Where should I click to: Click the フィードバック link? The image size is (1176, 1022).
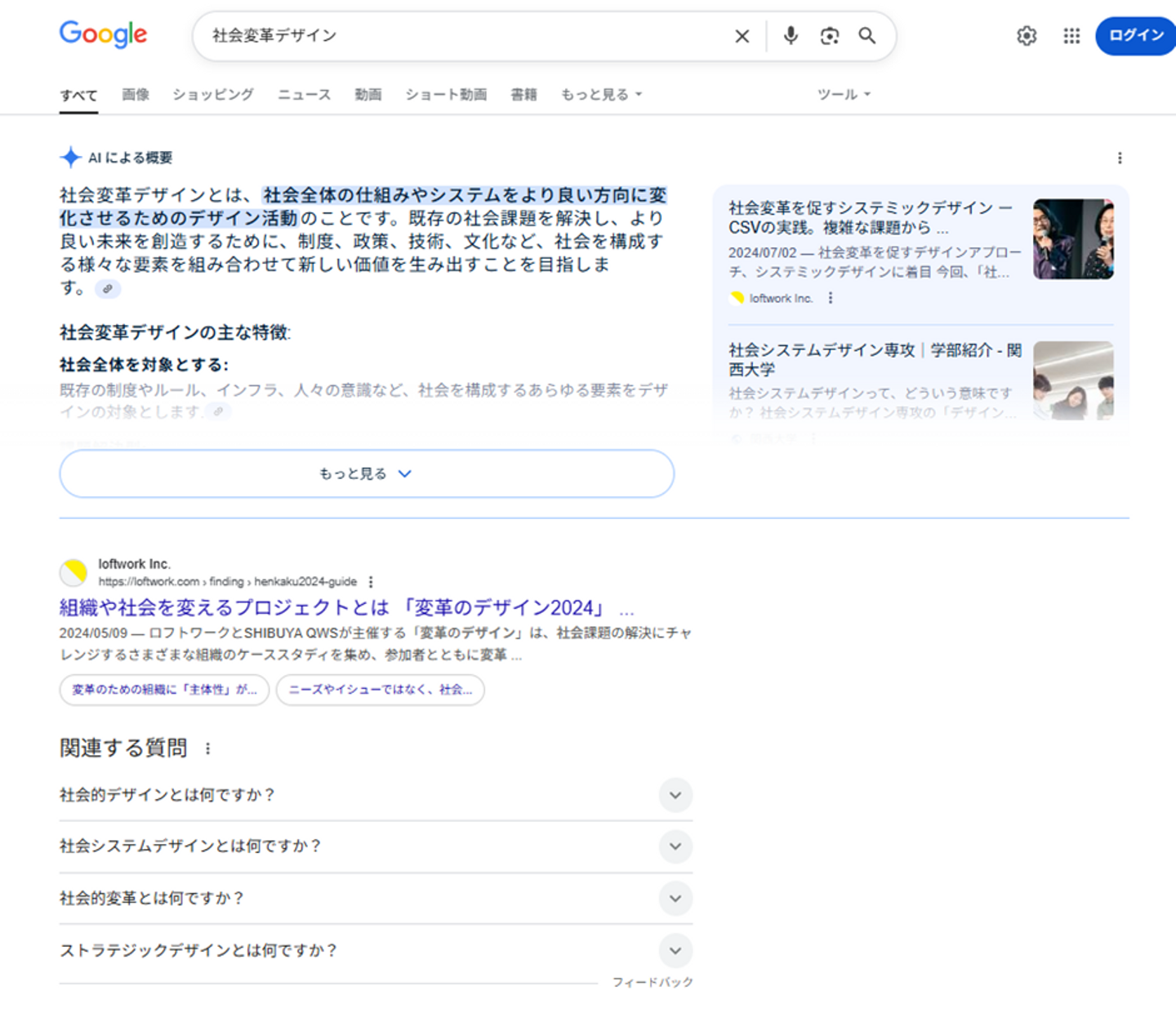(x=653, y=982)
